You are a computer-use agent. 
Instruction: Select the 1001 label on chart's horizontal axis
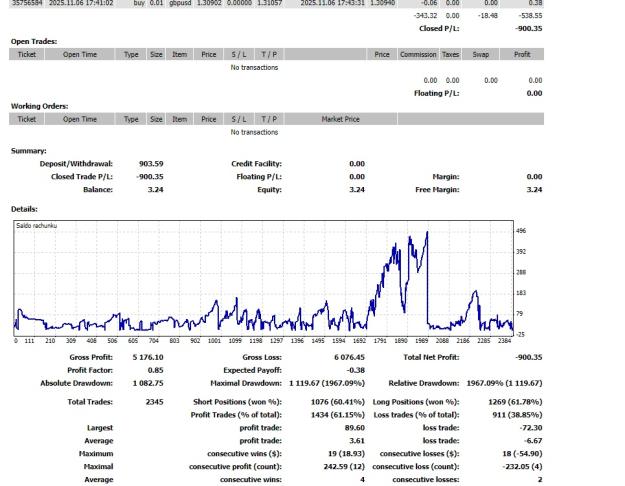pyautogui.click(x=214, y=340)
